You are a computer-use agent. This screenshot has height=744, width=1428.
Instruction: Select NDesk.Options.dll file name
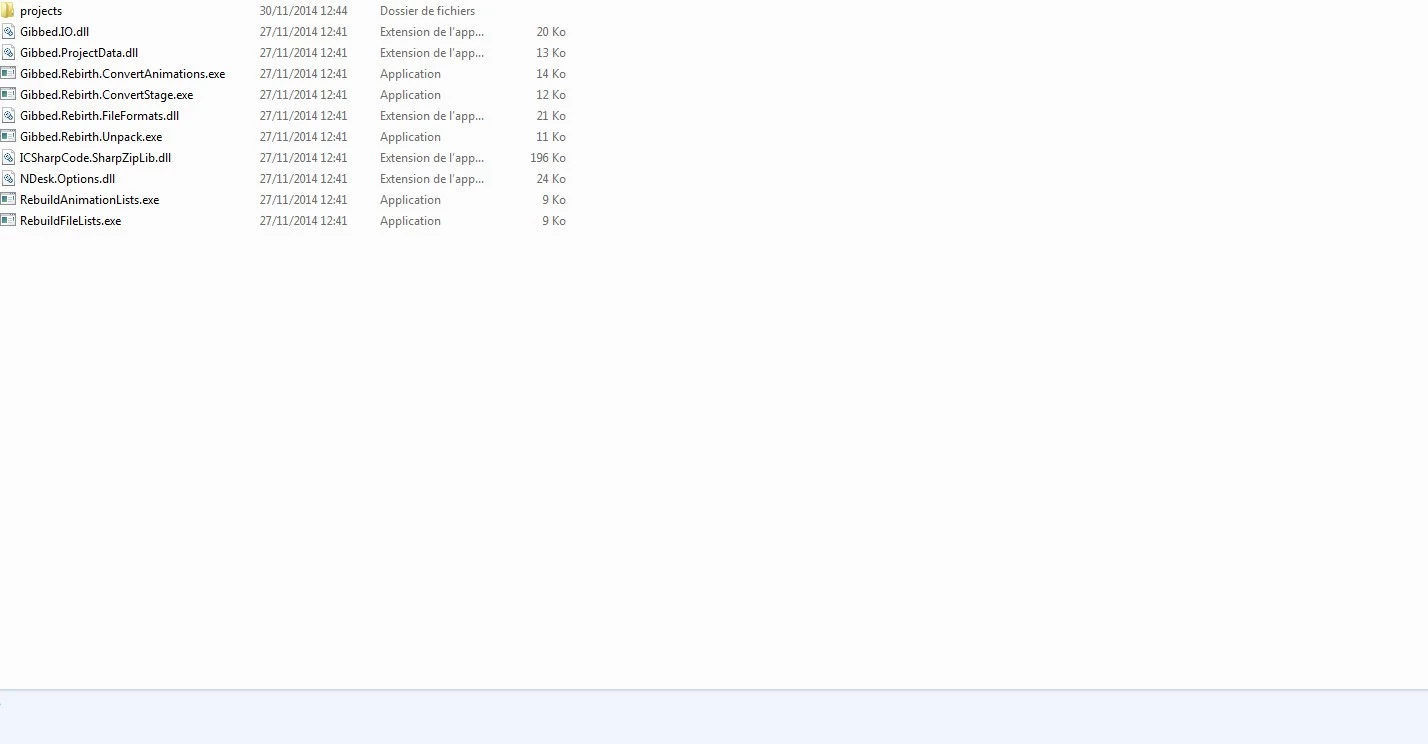pos(67,179)
